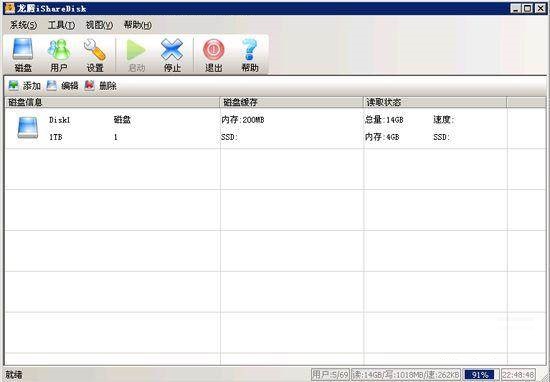The width and height of the screenshot is (550, 382).
Task: Click the 1TB size text
Action: (x=55, y=137)
